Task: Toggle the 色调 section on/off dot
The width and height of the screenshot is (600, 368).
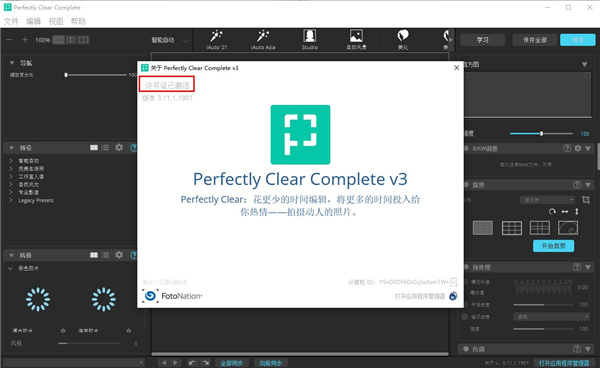Action: [x=466, y=349]
